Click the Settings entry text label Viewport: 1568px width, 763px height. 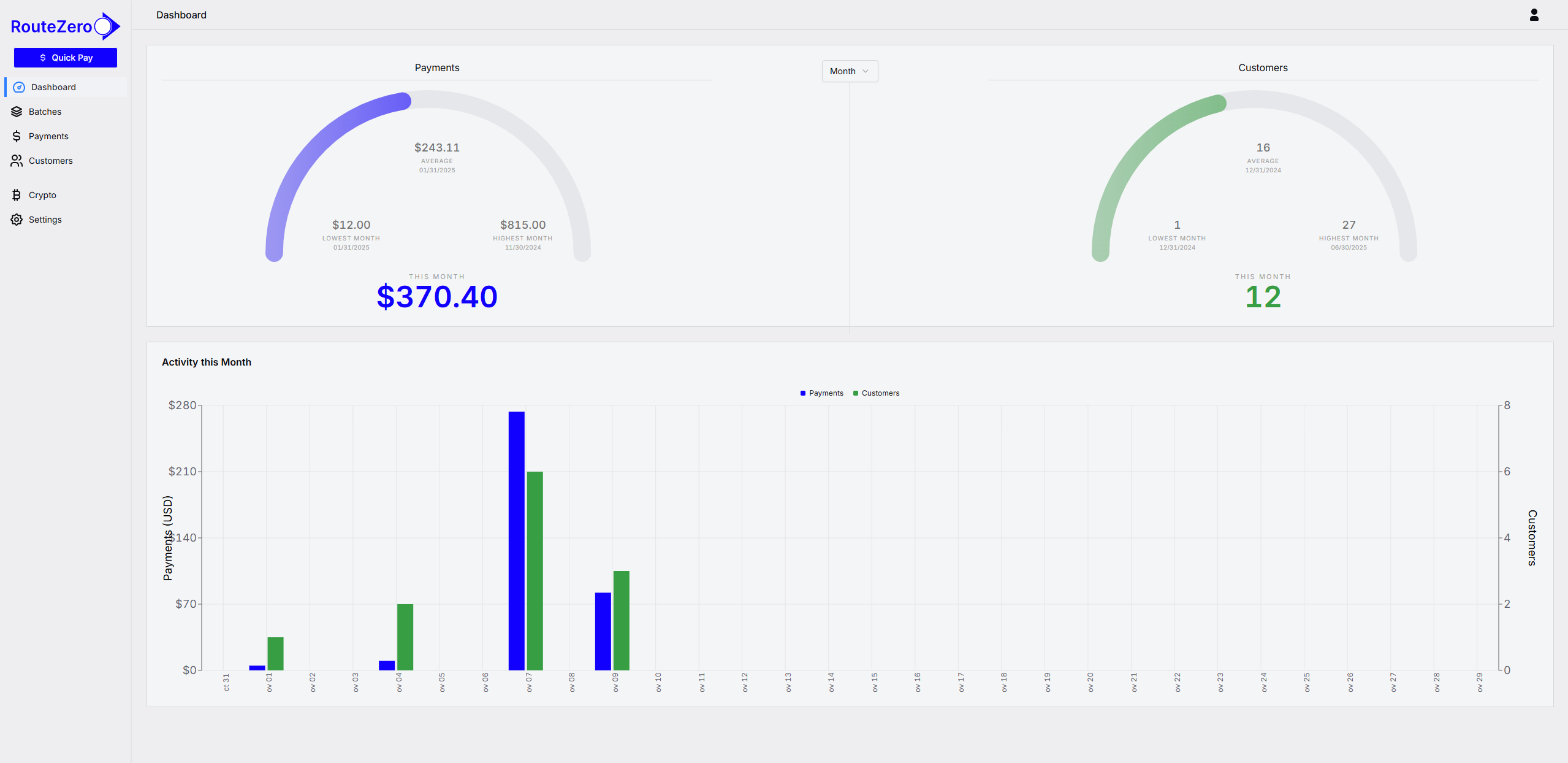[x=46, y=219]
